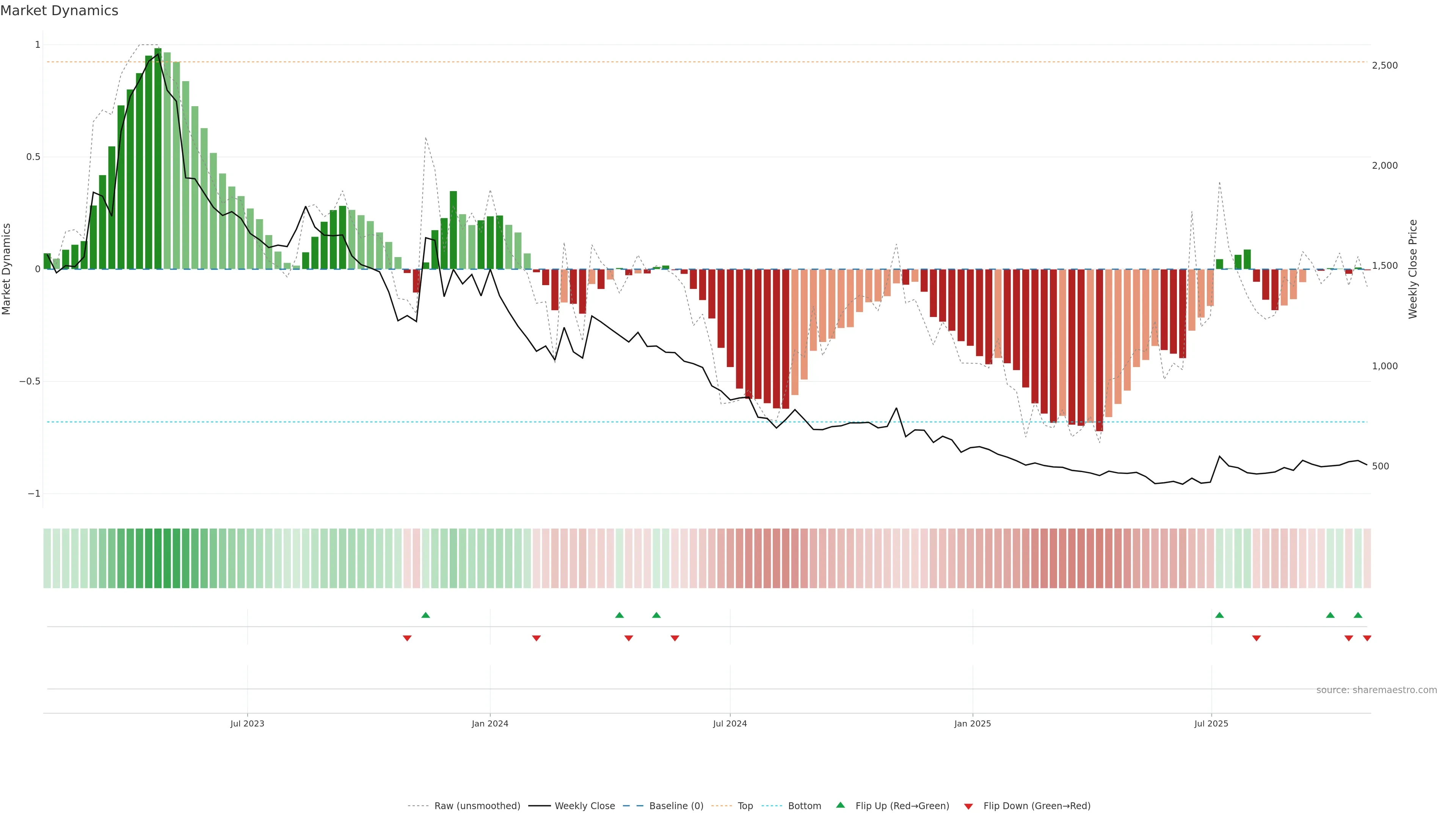Viewport: 1456px width, 819px height.
Task: Hide the Baseline (0) legend series
Action: pos(676,806)
